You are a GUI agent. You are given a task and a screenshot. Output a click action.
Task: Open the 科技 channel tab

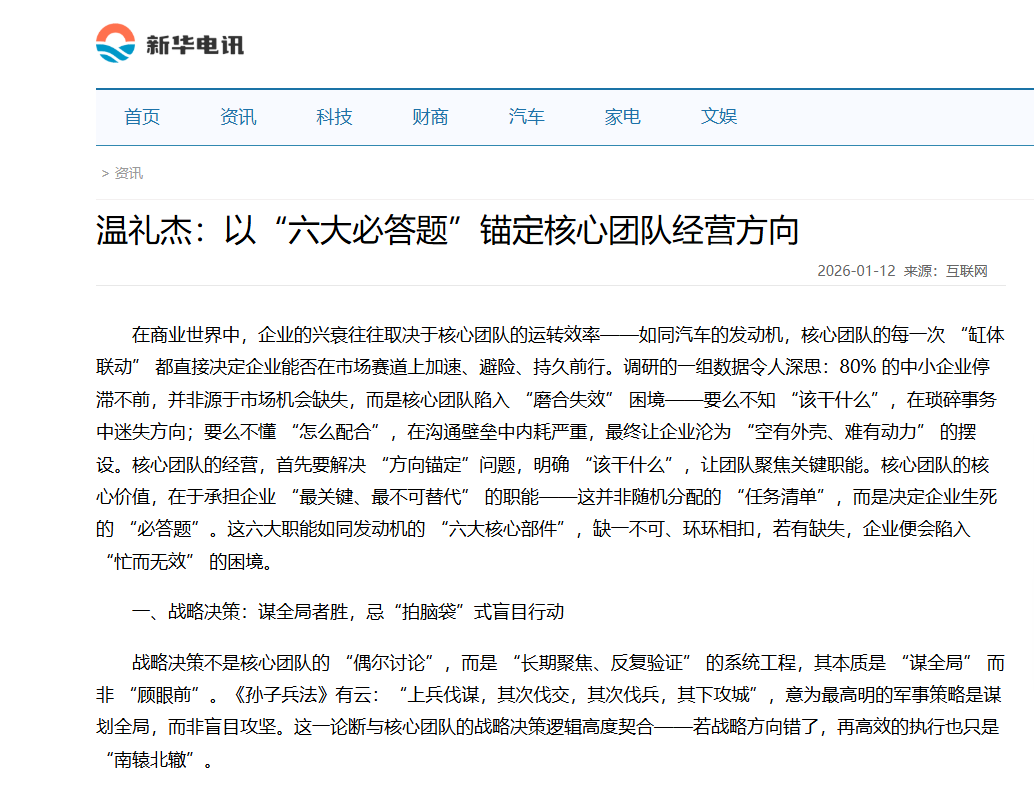pos(333,117)
